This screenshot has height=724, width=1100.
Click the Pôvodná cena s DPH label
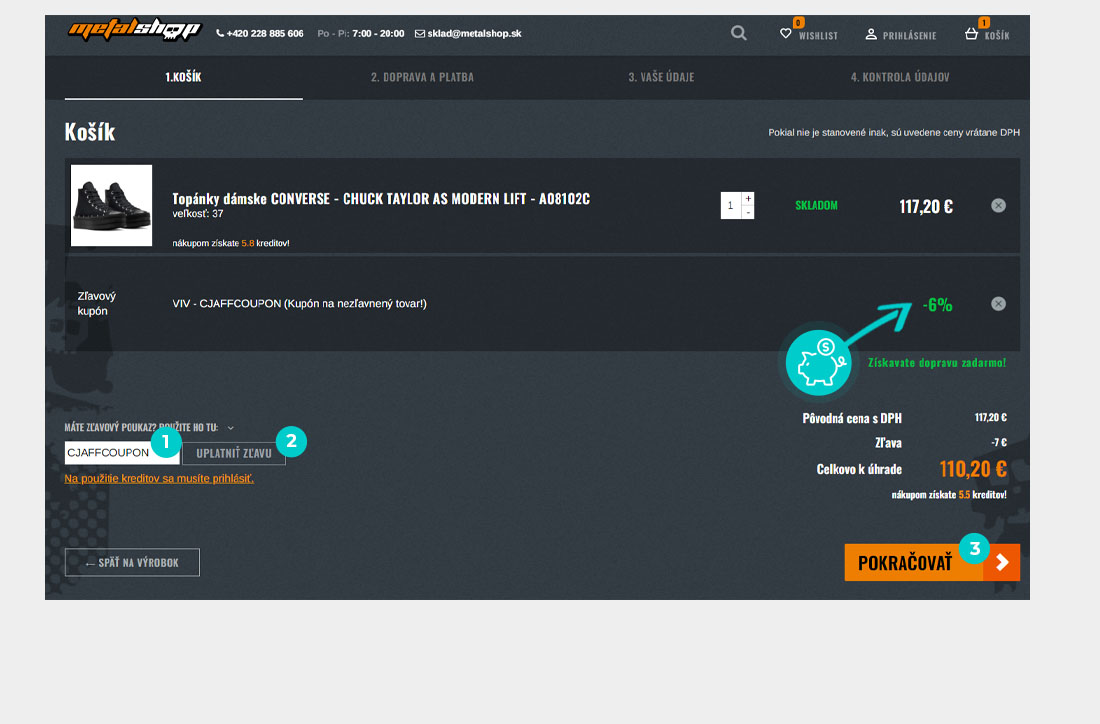852,418
